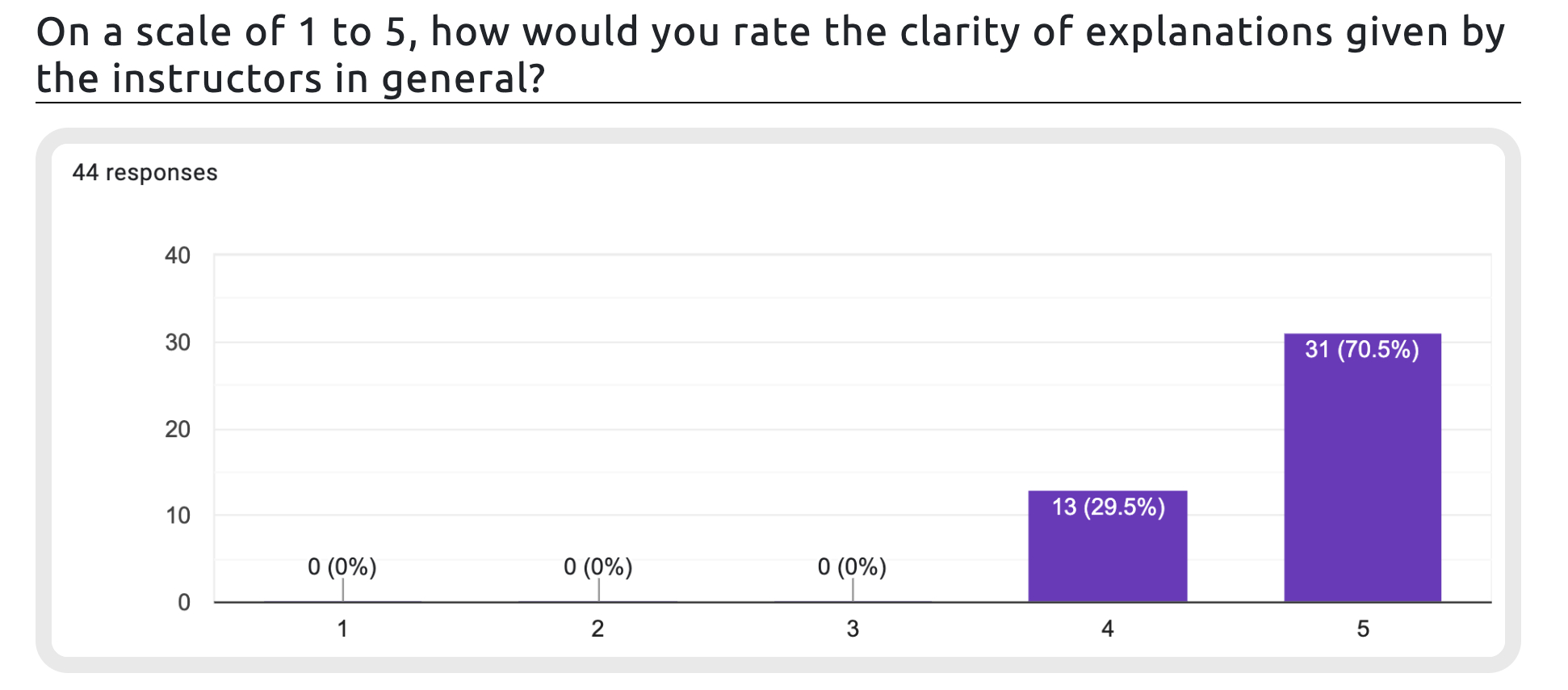
Task: Click the "0 (0%)" label above rating 2
Action: (597, 566)
